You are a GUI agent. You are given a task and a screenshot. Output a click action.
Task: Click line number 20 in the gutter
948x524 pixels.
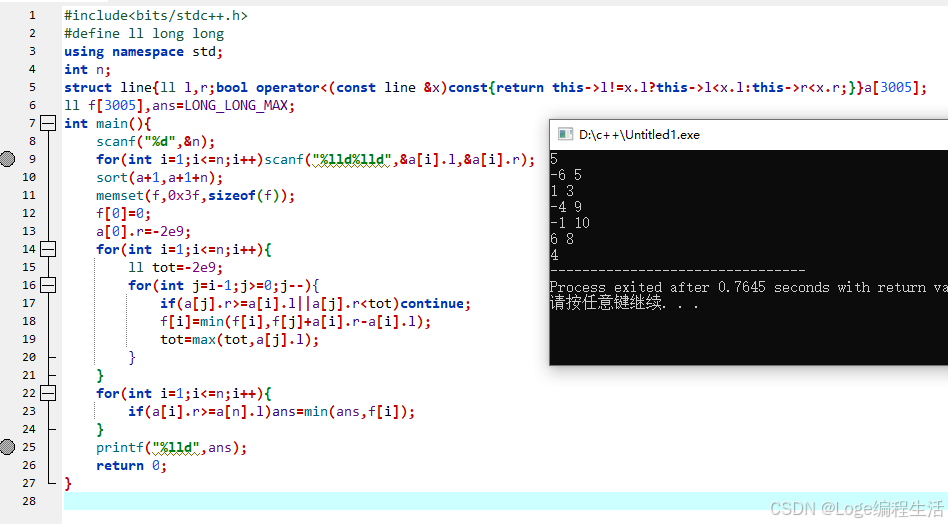pyautogui.click(x=29, y=357)
